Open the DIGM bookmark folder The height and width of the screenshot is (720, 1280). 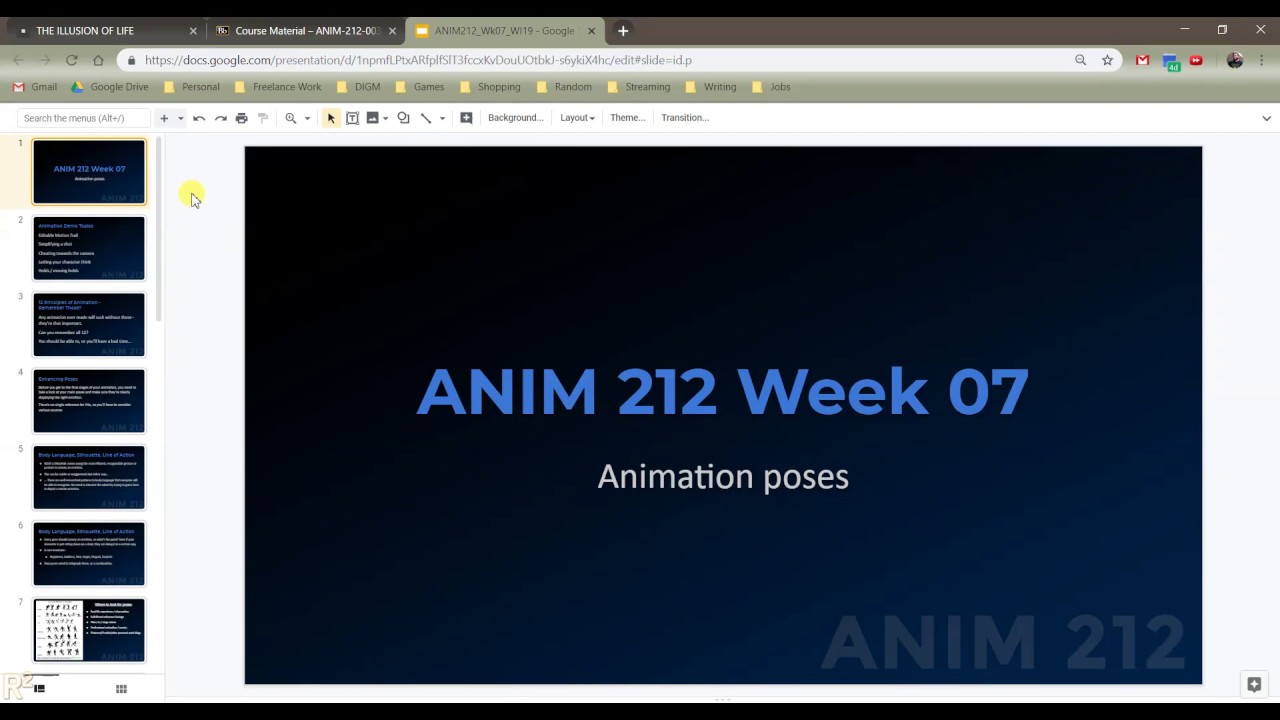tap(358, 87)
